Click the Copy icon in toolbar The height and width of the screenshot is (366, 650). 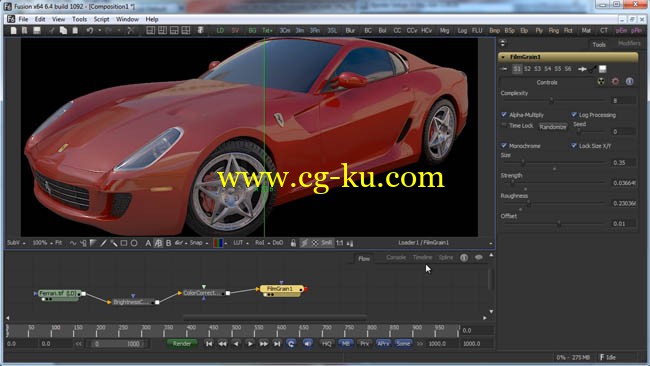(x=63, y=31)
